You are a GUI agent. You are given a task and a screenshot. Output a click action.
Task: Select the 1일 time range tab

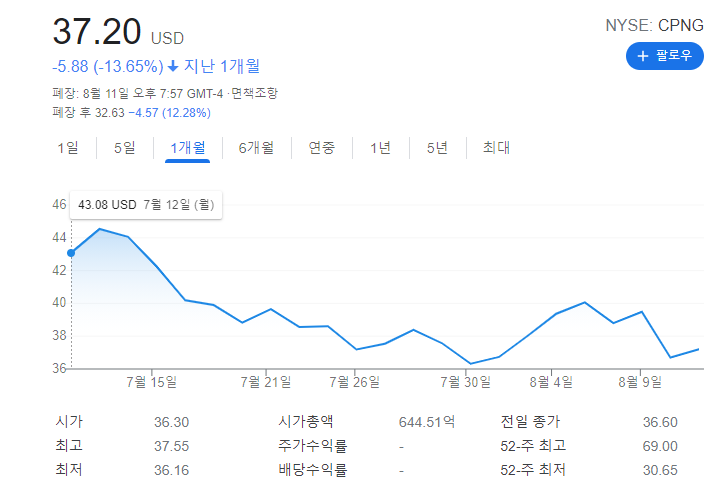[x=67, y=148]
